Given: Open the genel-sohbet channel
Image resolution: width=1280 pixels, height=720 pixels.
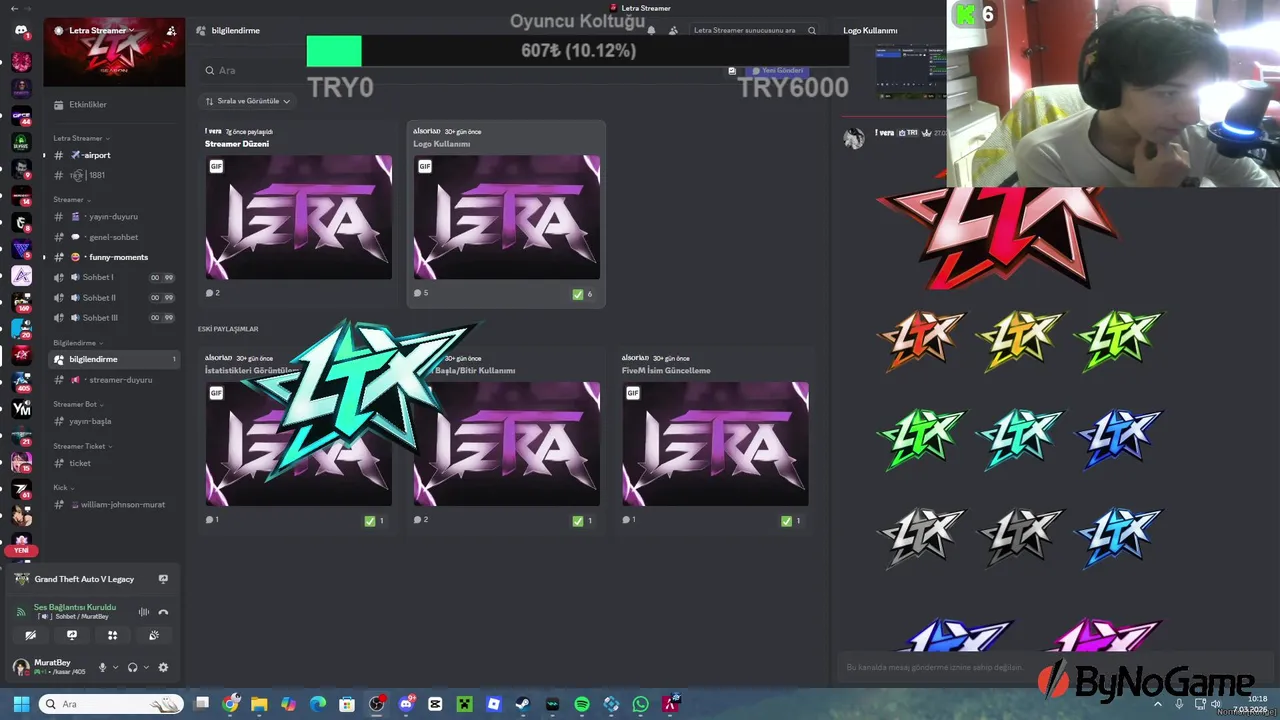Looking at the screenshot, I should tap(114, 237).
